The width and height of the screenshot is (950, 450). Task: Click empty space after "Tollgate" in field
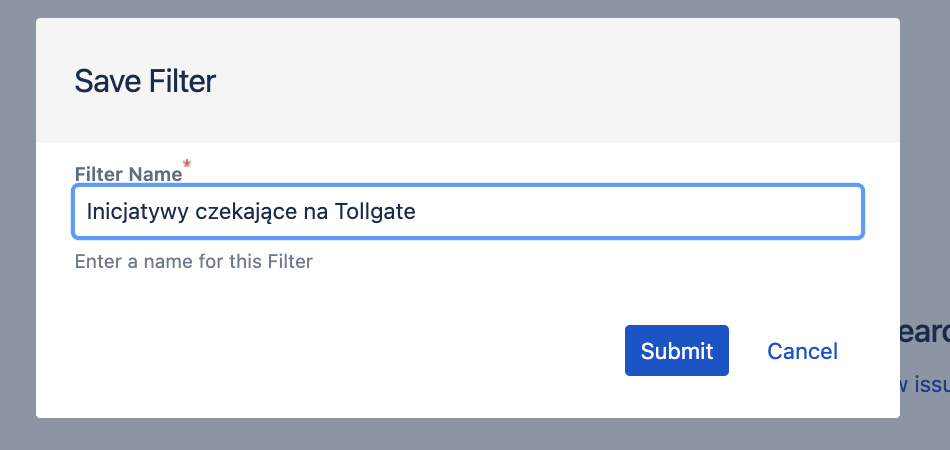coord(640,212)
